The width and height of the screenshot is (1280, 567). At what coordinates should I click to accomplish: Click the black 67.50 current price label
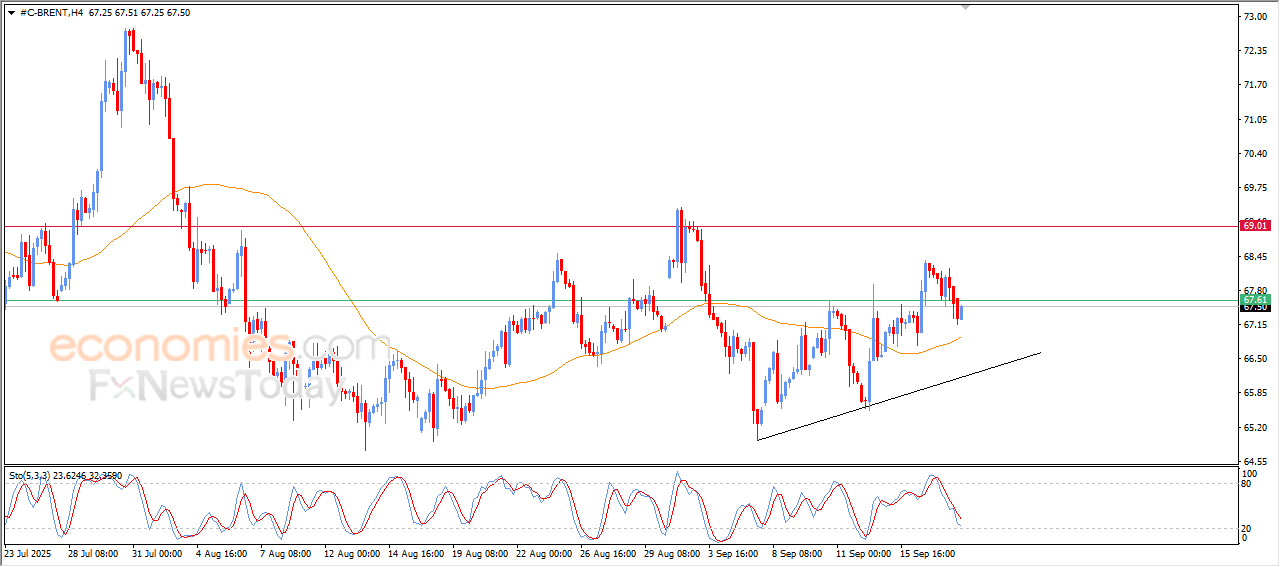tap(1255, 308)
